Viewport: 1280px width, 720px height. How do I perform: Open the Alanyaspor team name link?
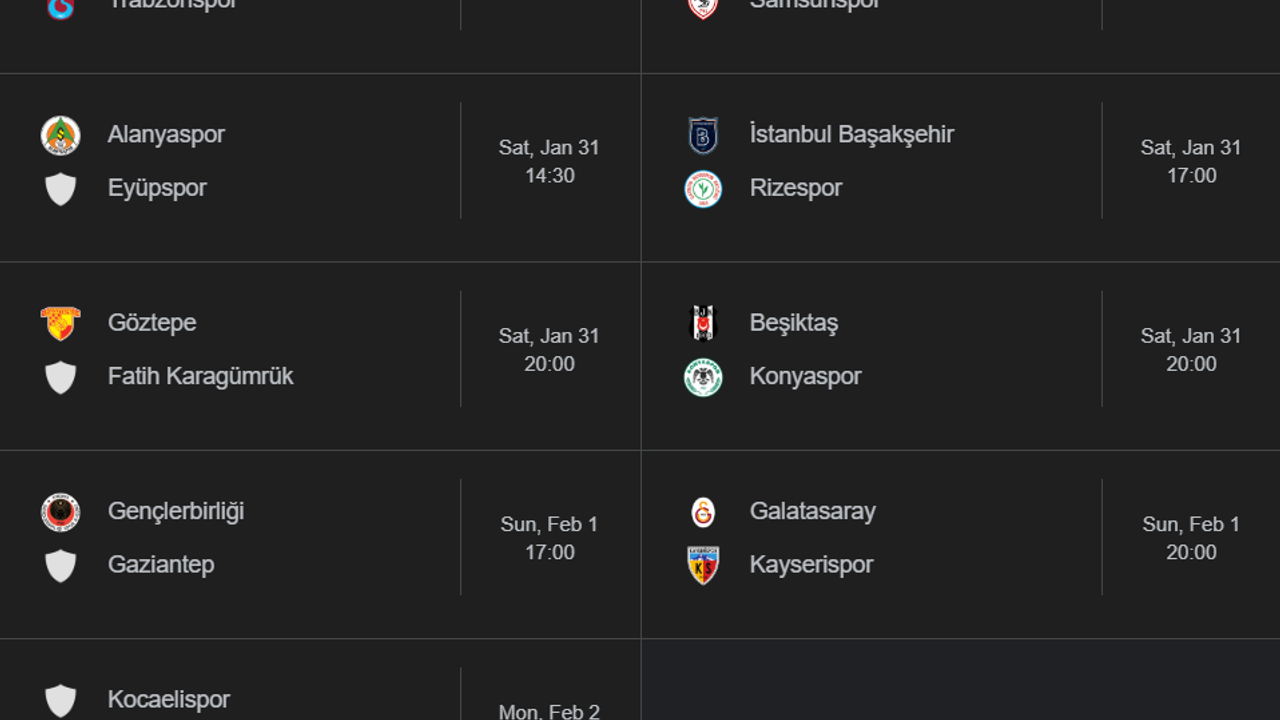166,135
